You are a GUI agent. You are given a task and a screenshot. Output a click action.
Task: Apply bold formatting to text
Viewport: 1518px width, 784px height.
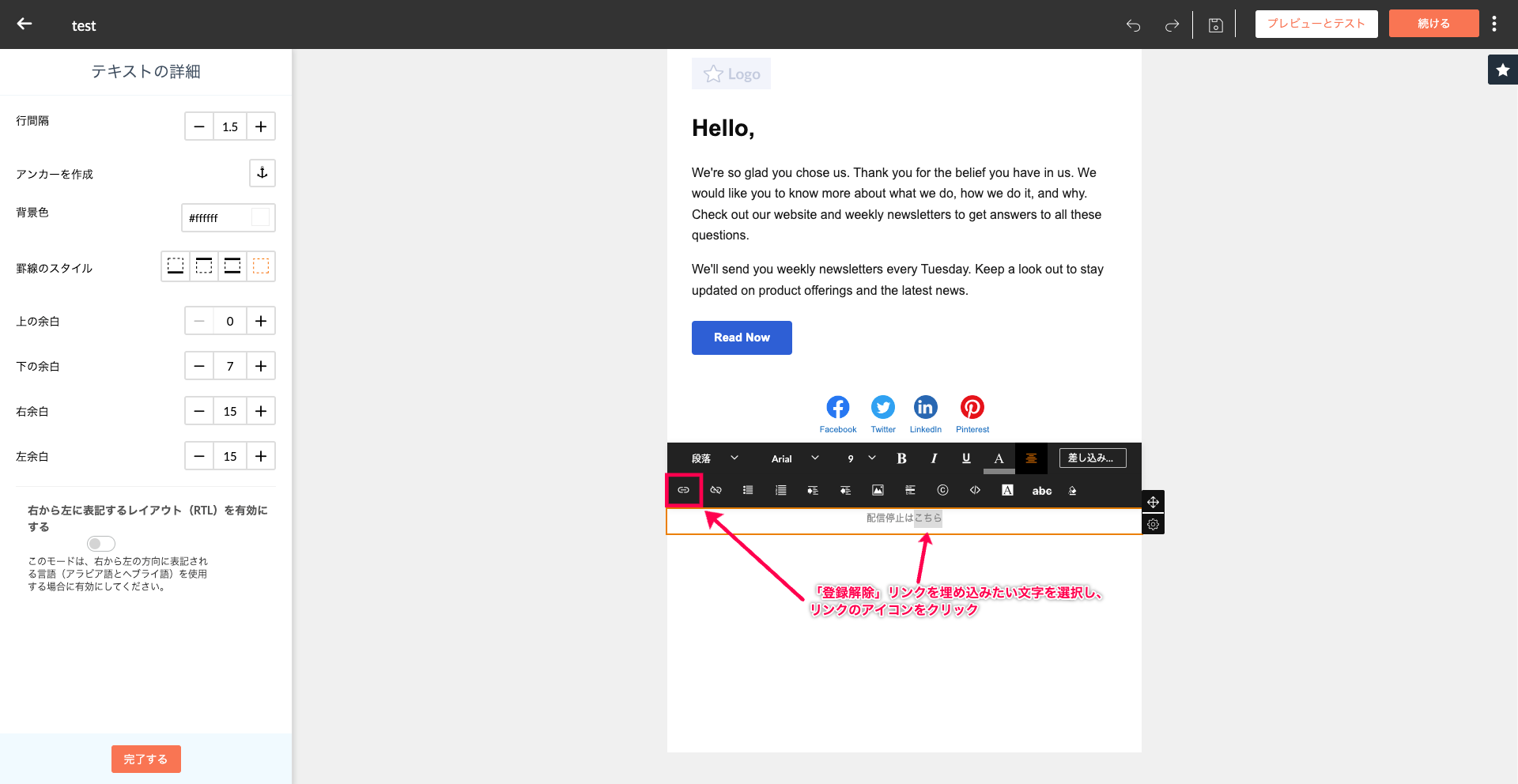pyautogui.click(x=901, y=458)
